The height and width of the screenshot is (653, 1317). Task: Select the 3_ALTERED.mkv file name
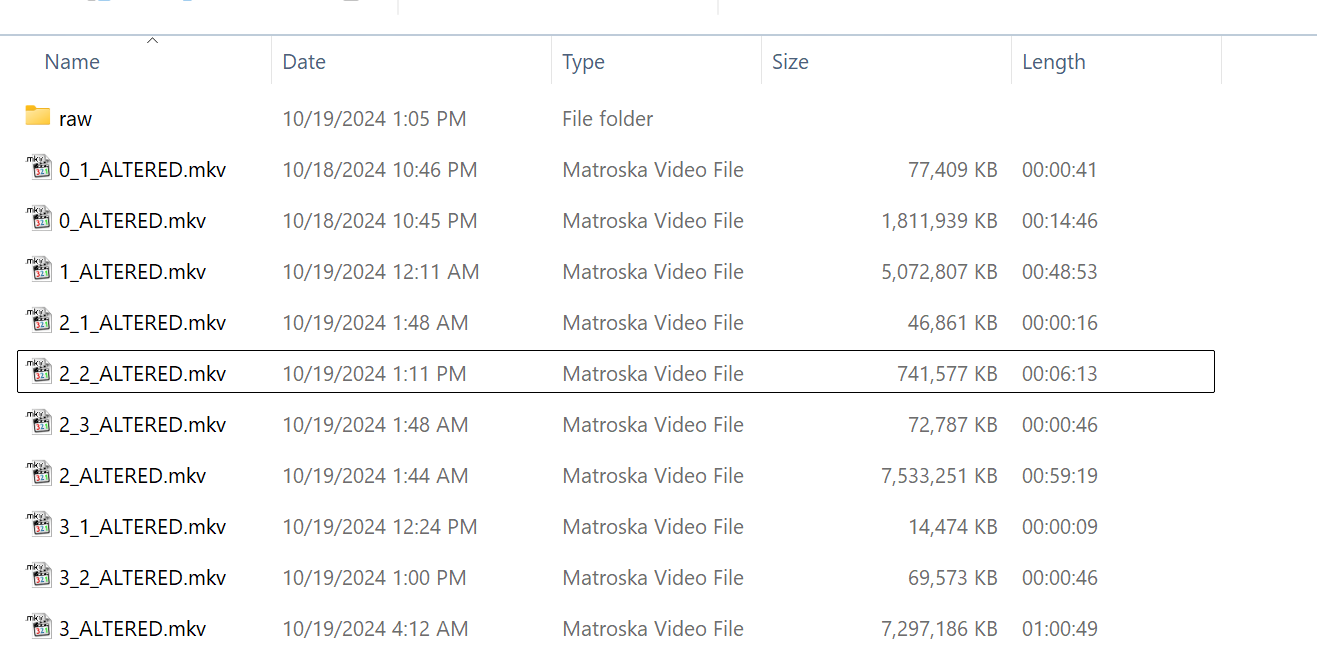click(x=132, y=629)
